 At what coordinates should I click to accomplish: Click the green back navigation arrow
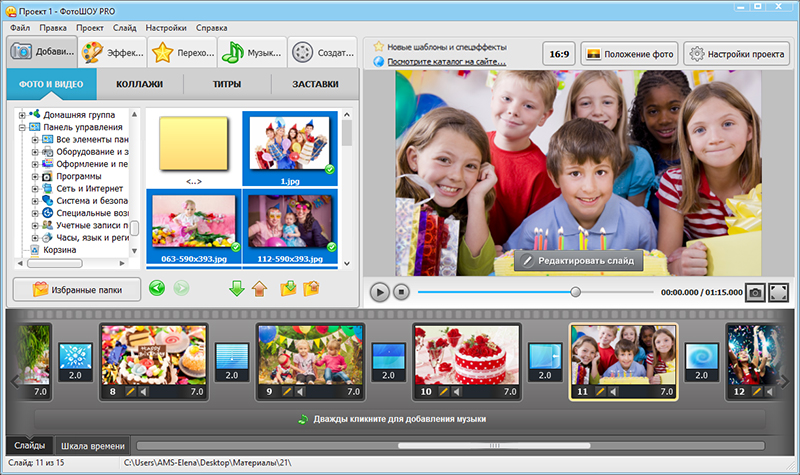157,288
